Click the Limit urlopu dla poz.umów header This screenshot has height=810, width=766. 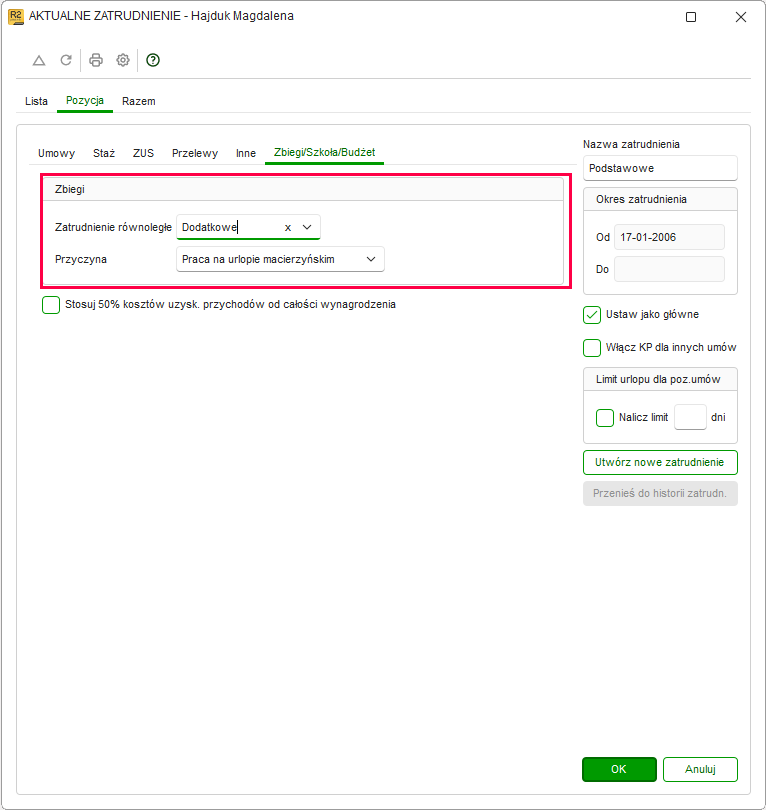tap(660, 379)
